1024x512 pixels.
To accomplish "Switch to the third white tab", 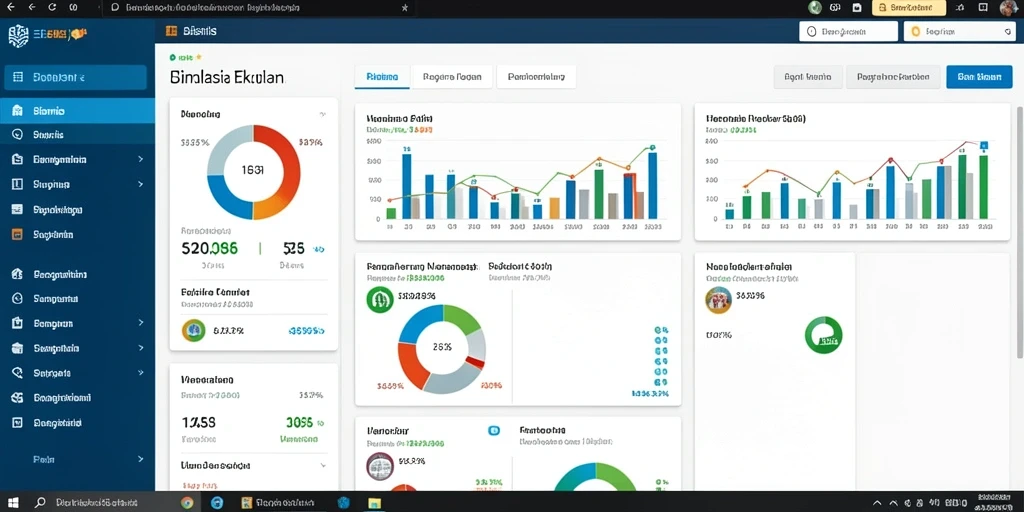I will 536,76.
